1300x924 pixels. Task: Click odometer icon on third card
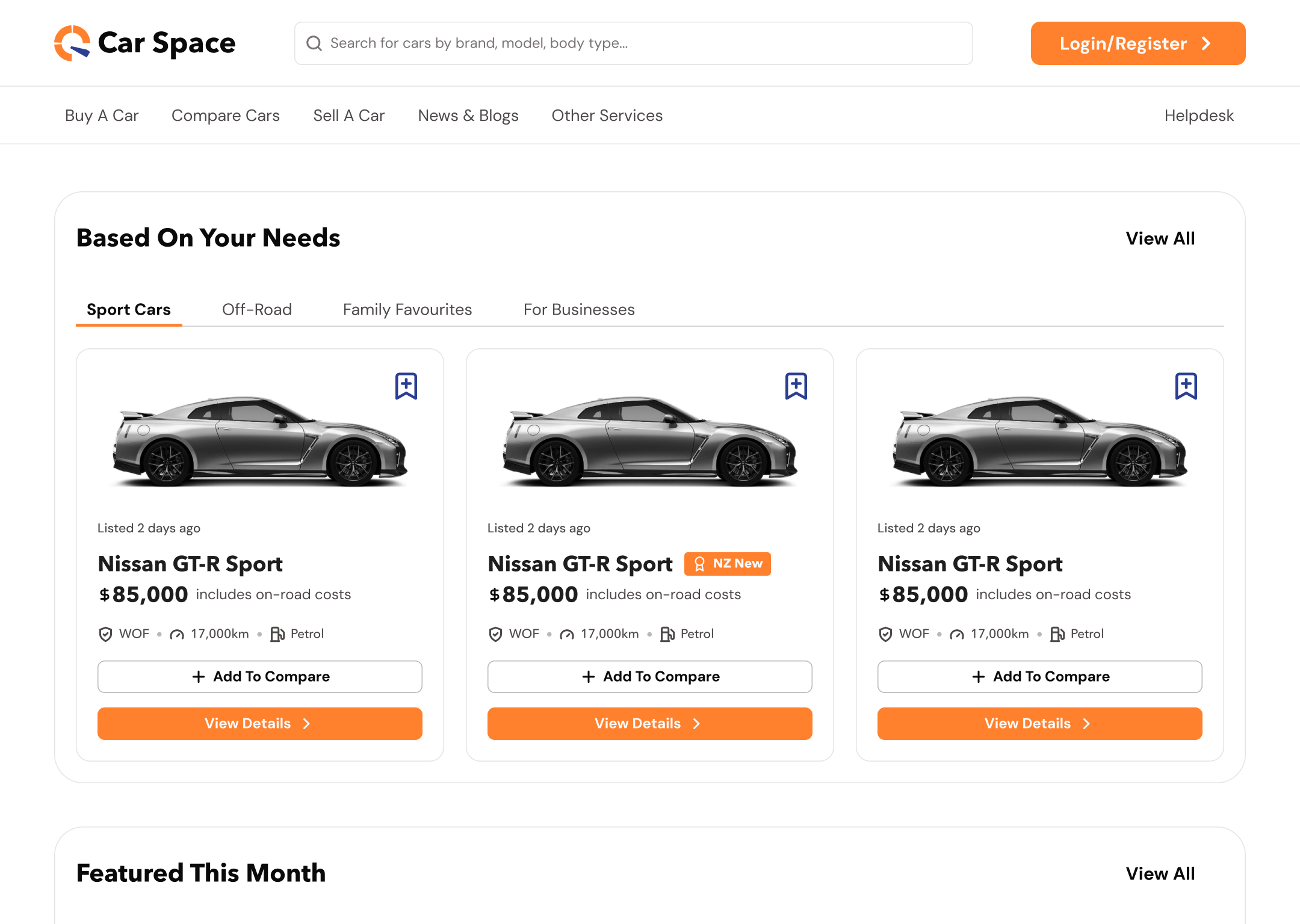[x=957, y=634]
